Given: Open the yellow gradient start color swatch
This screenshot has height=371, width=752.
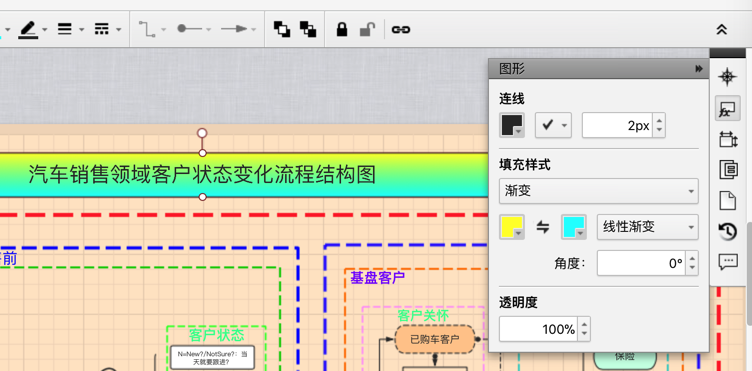Looking at the screenshot, I should (x=512, y=227).
